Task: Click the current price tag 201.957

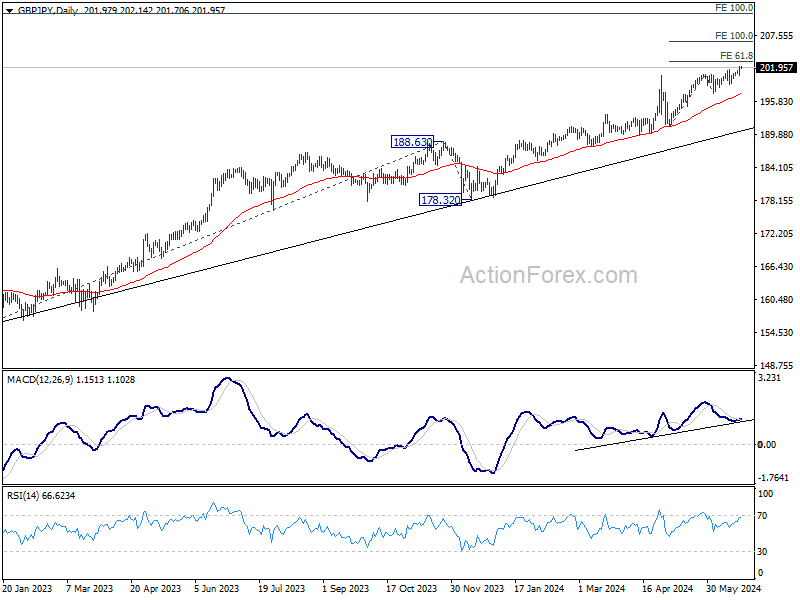Action: [776, 68]
